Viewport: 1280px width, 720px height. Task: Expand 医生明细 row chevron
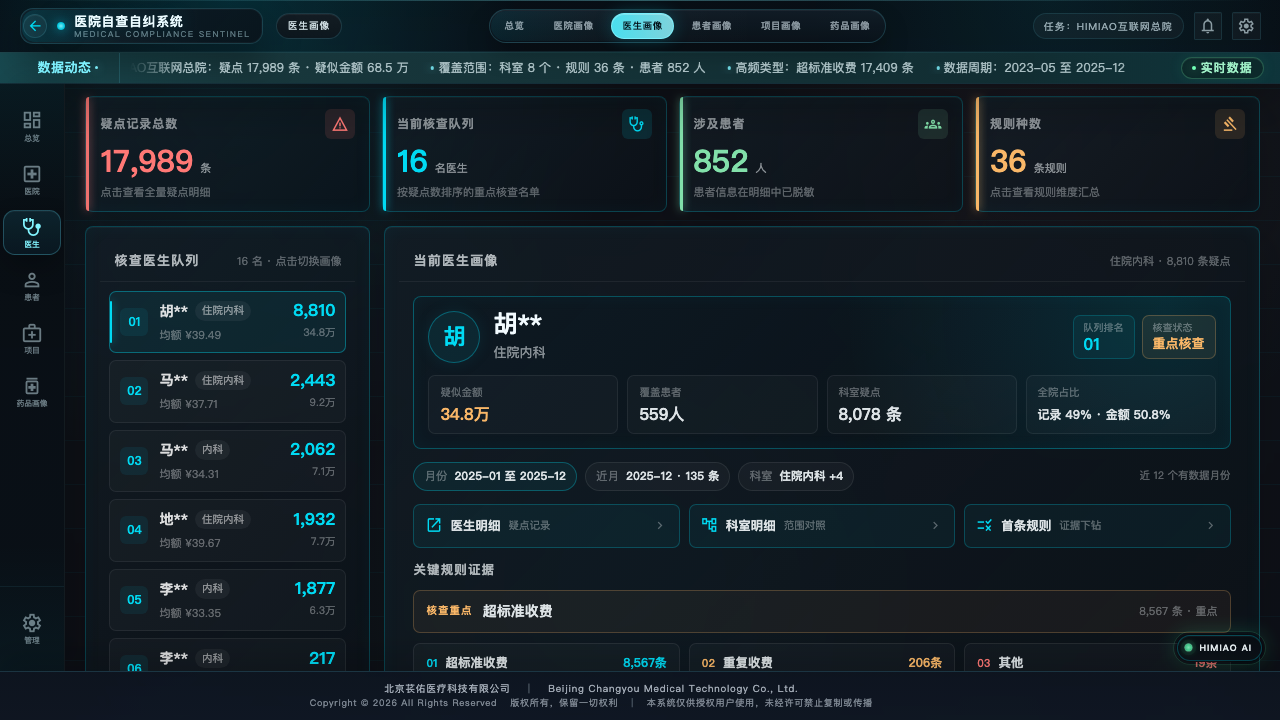pos(660,525)
